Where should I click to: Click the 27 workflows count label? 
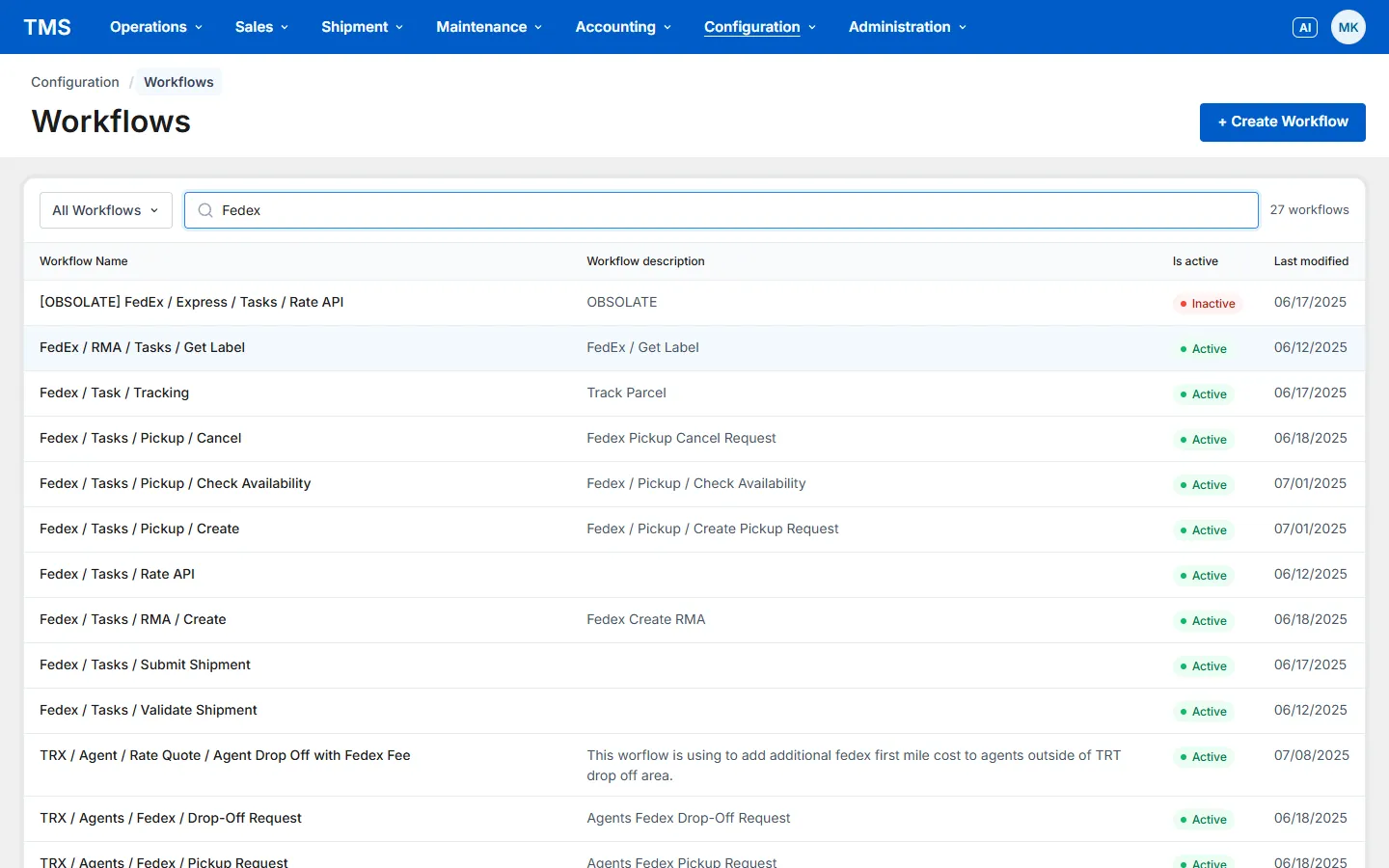[x=1309, y=210]
